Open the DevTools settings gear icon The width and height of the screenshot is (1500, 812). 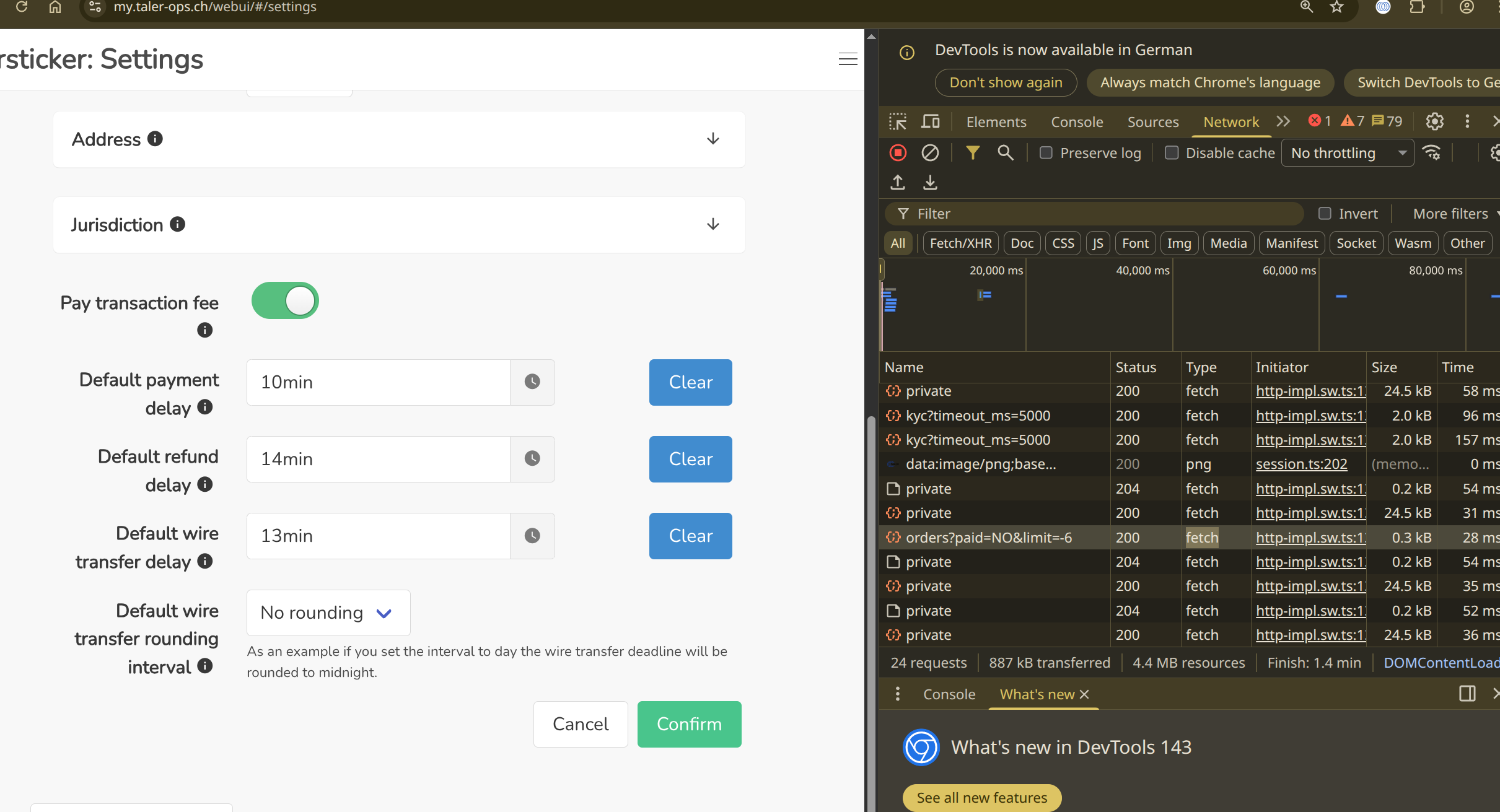point(1434,121)
